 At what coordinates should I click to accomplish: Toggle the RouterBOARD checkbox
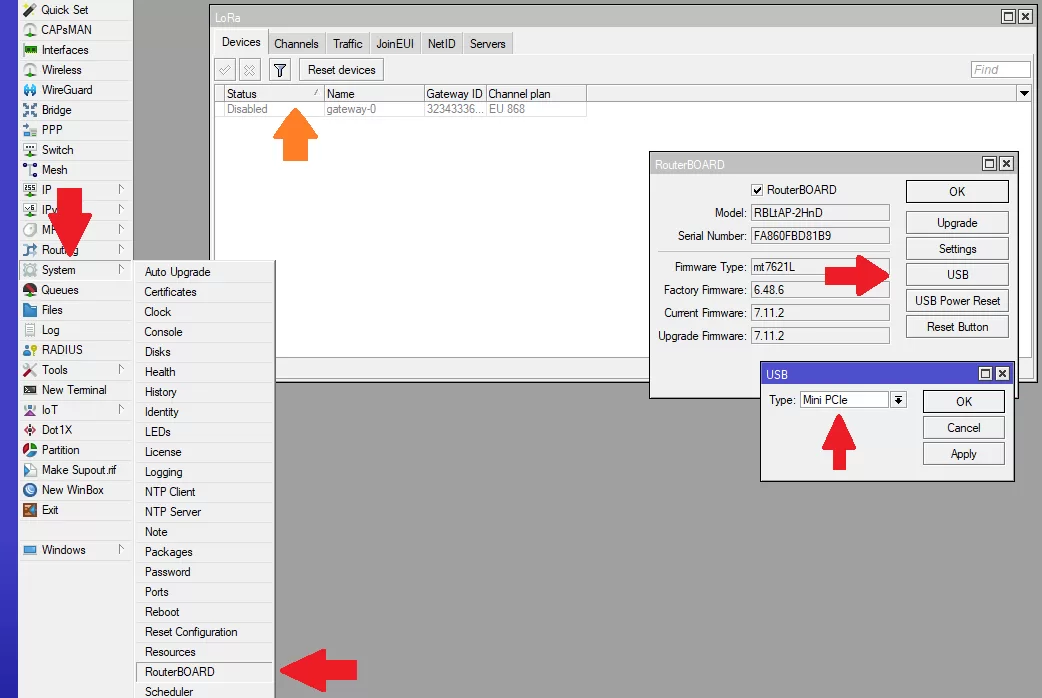click(x=757, y=190)
